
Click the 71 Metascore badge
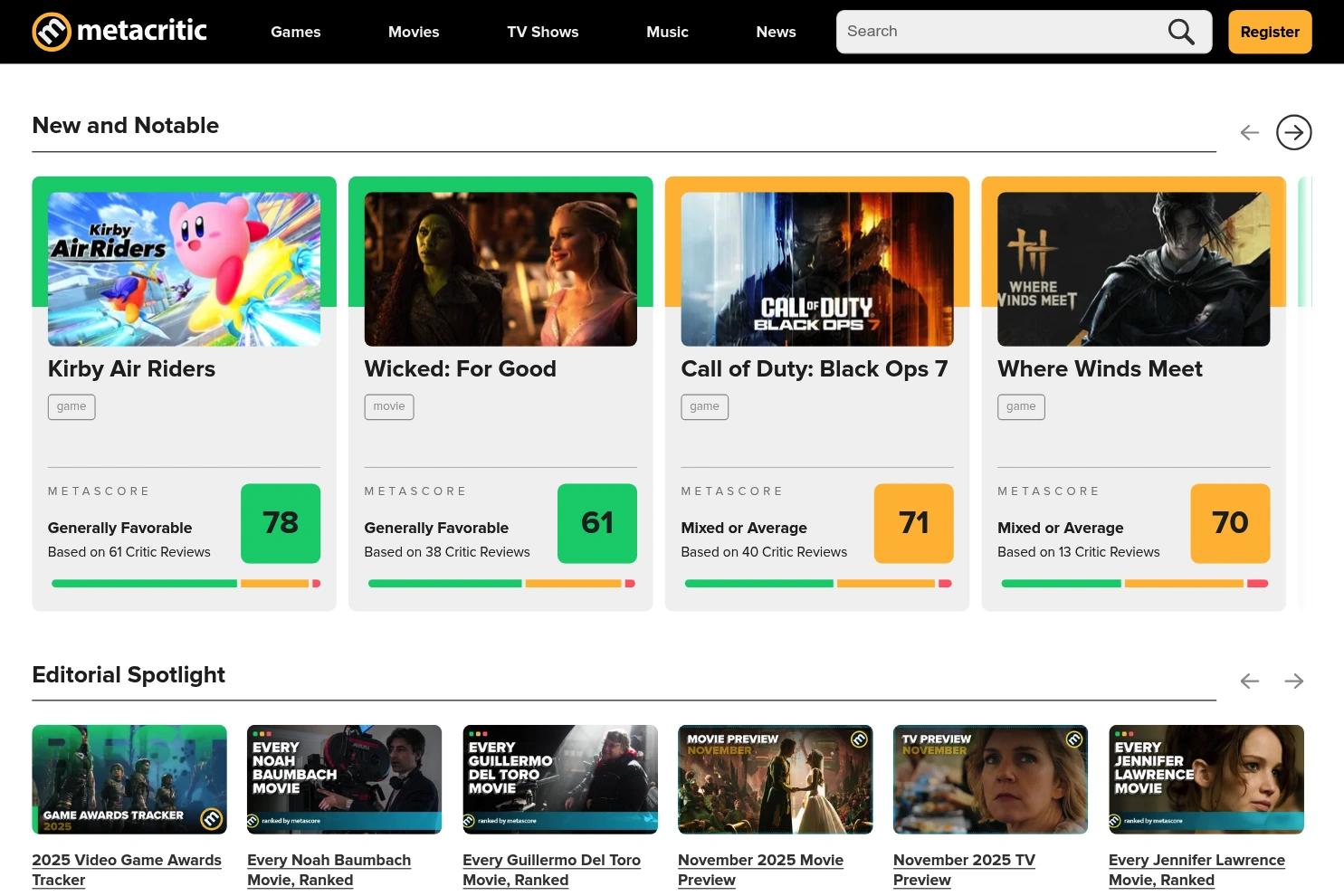914,523
